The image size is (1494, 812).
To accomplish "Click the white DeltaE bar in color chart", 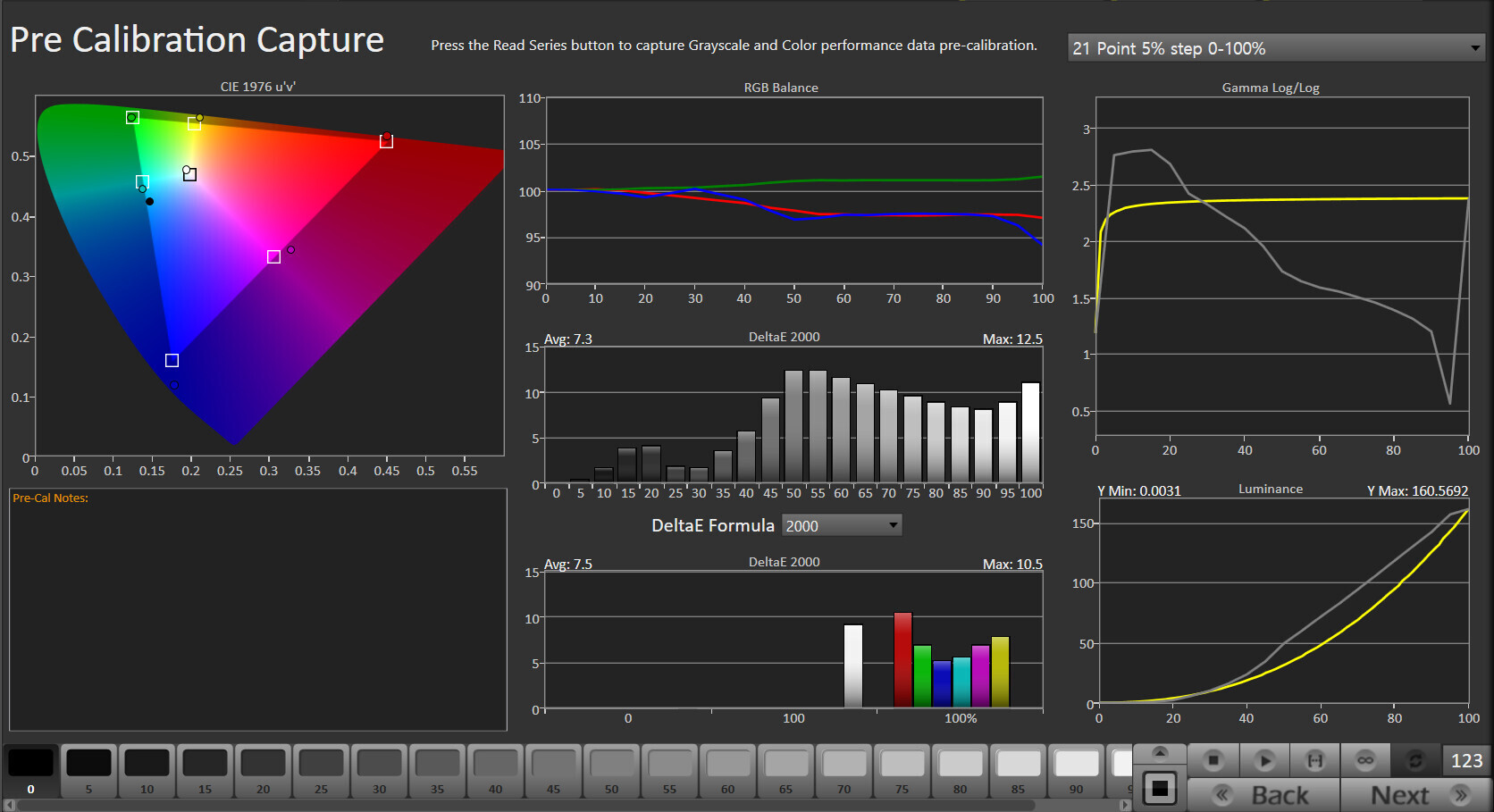I will coord(853,666).
